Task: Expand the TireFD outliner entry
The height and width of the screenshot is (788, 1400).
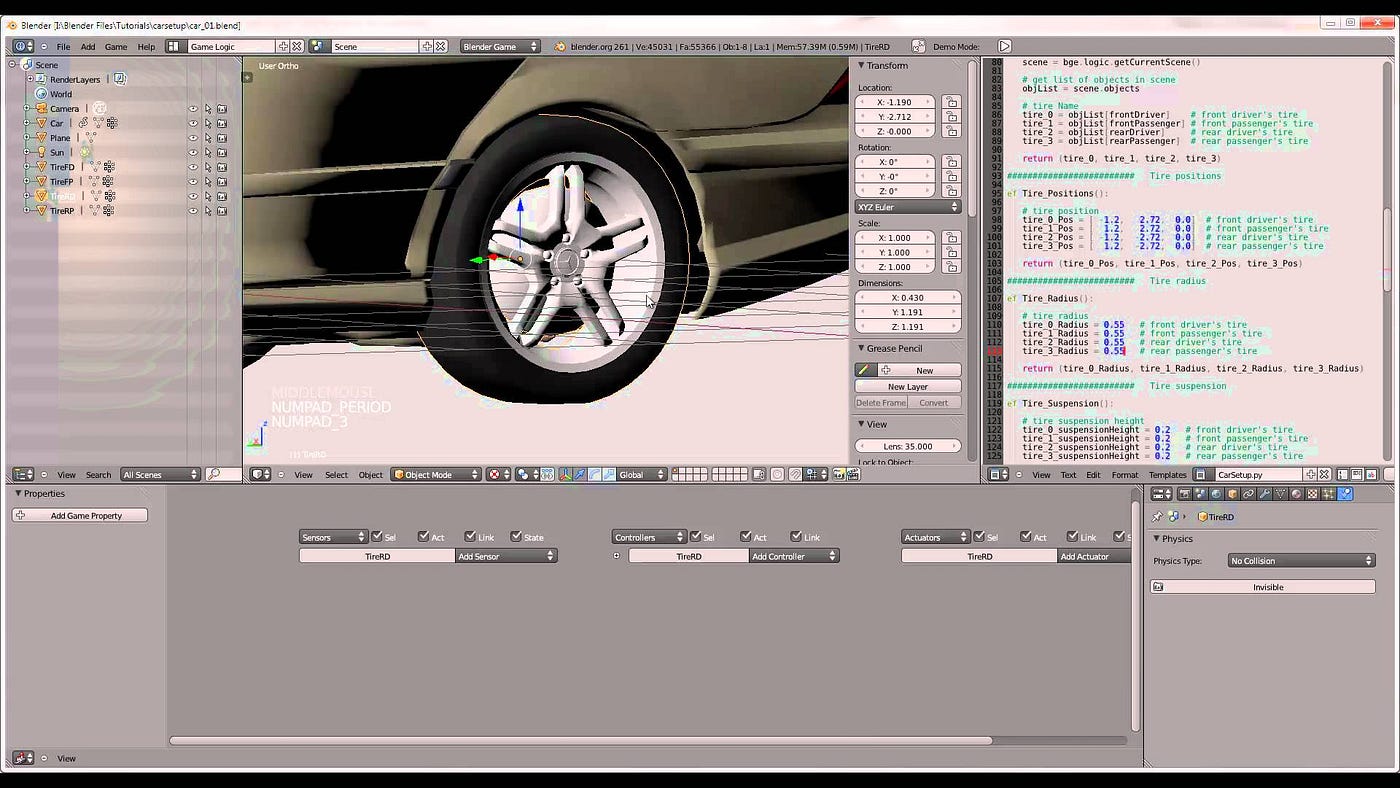Action: 27,166
